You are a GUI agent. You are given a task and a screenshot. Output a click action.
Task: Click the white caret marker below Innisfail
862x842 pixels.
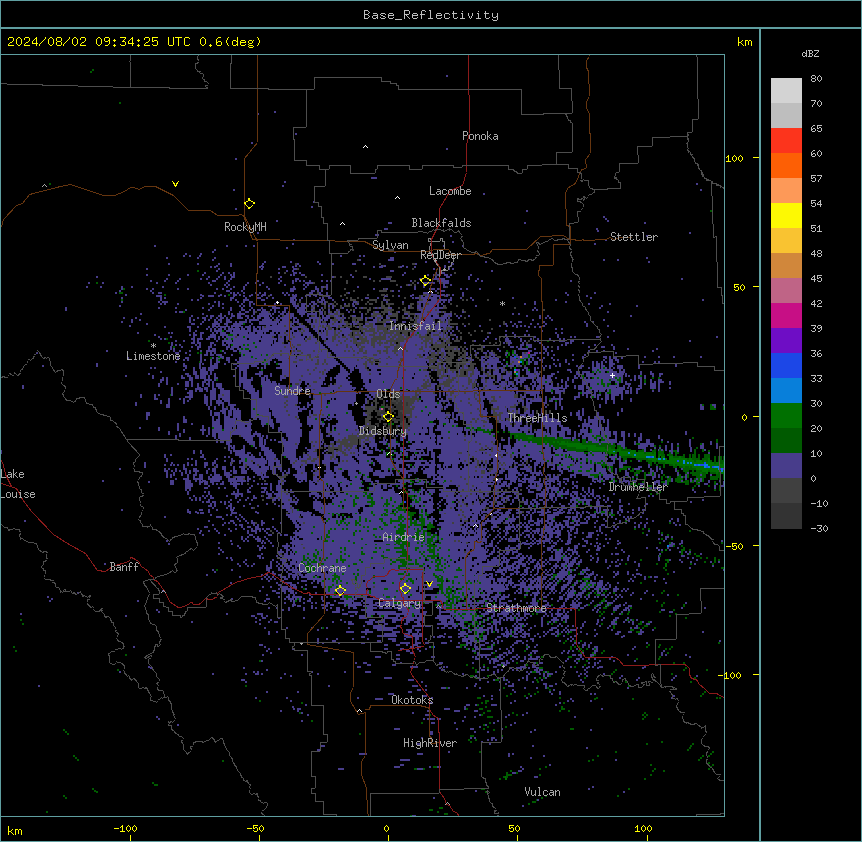pos(400,348)
